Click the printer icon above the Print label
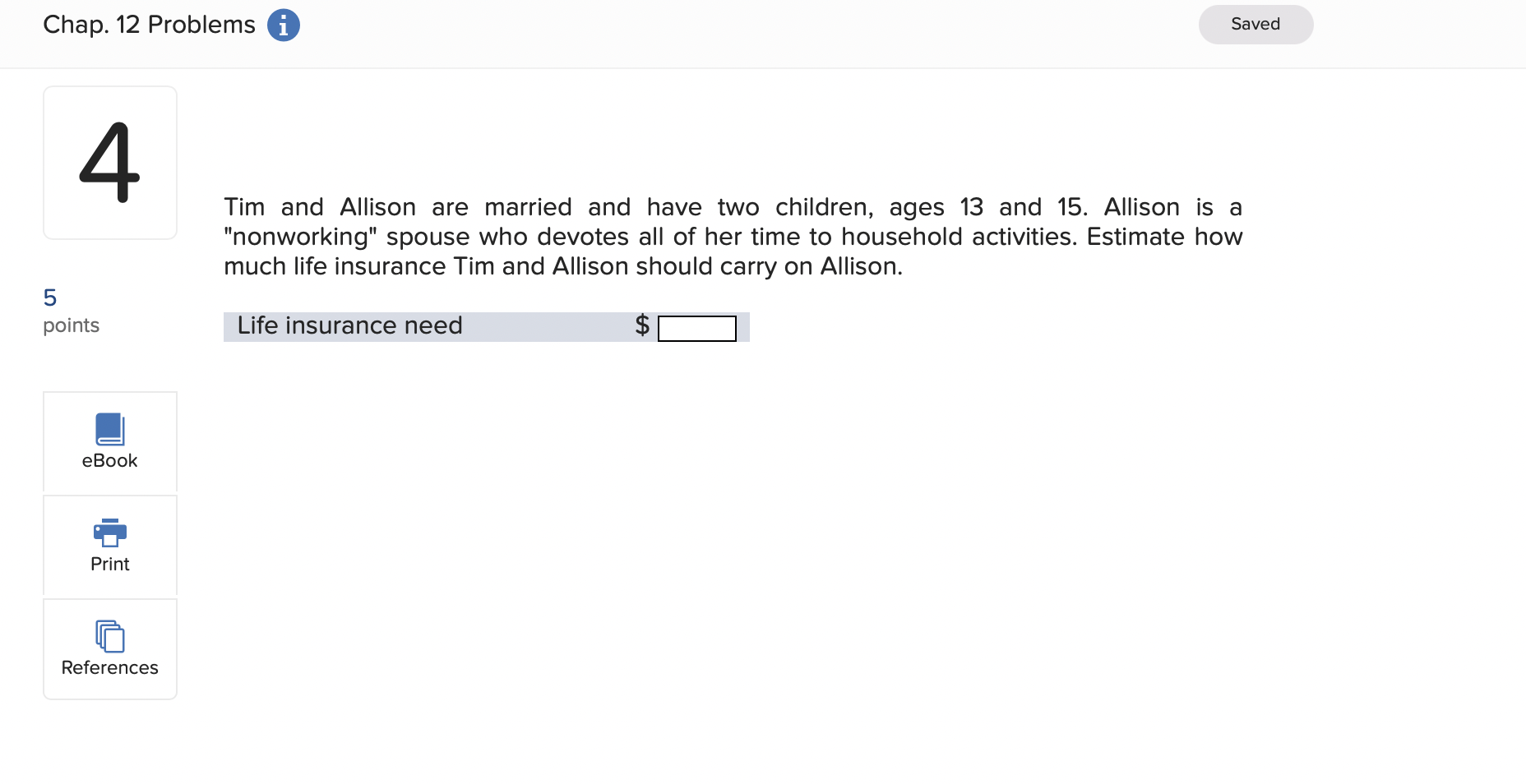The image size is (1526, 784). 109,533
